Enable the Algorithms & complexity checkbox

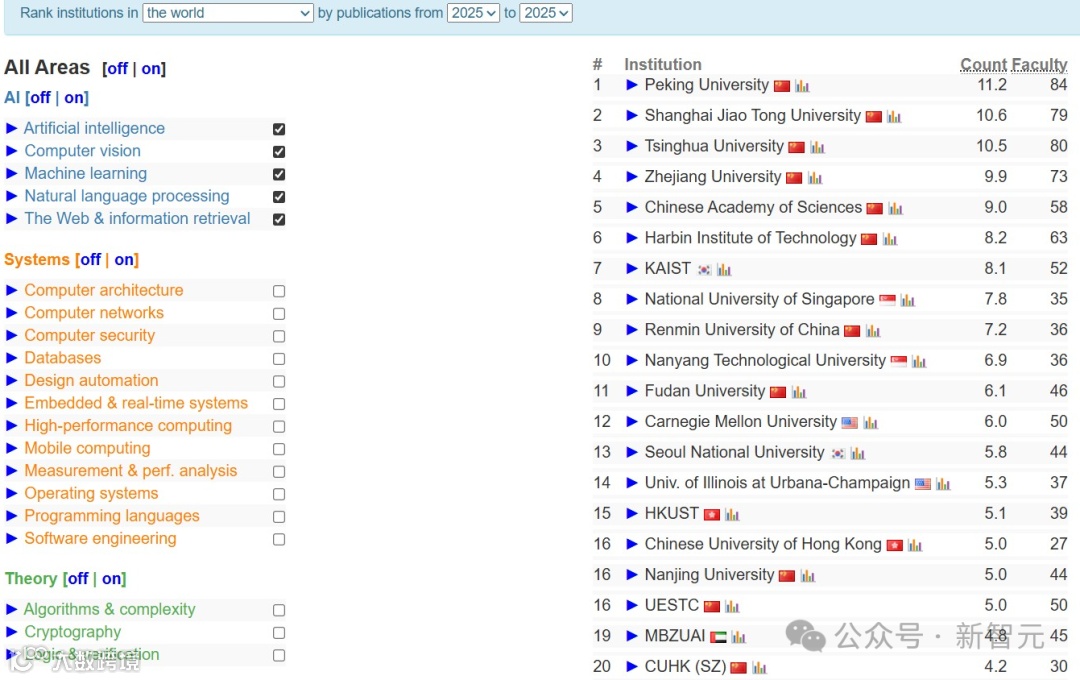[x=279, y=610]
